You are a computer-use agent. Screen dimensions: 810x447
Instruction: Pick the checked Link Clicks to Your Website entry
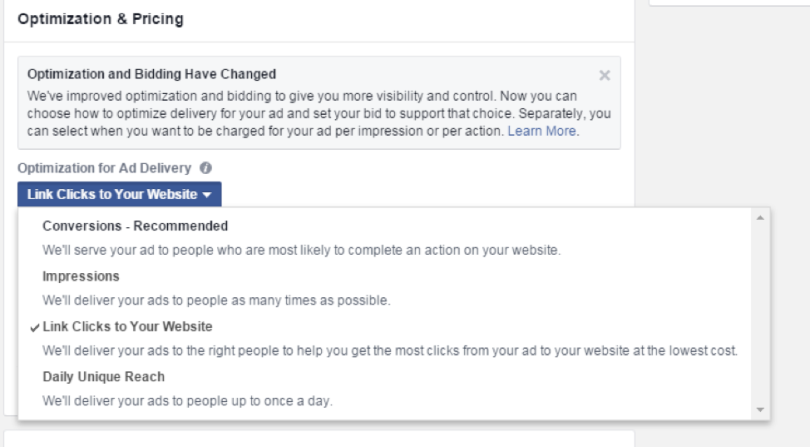click(127, 327)
